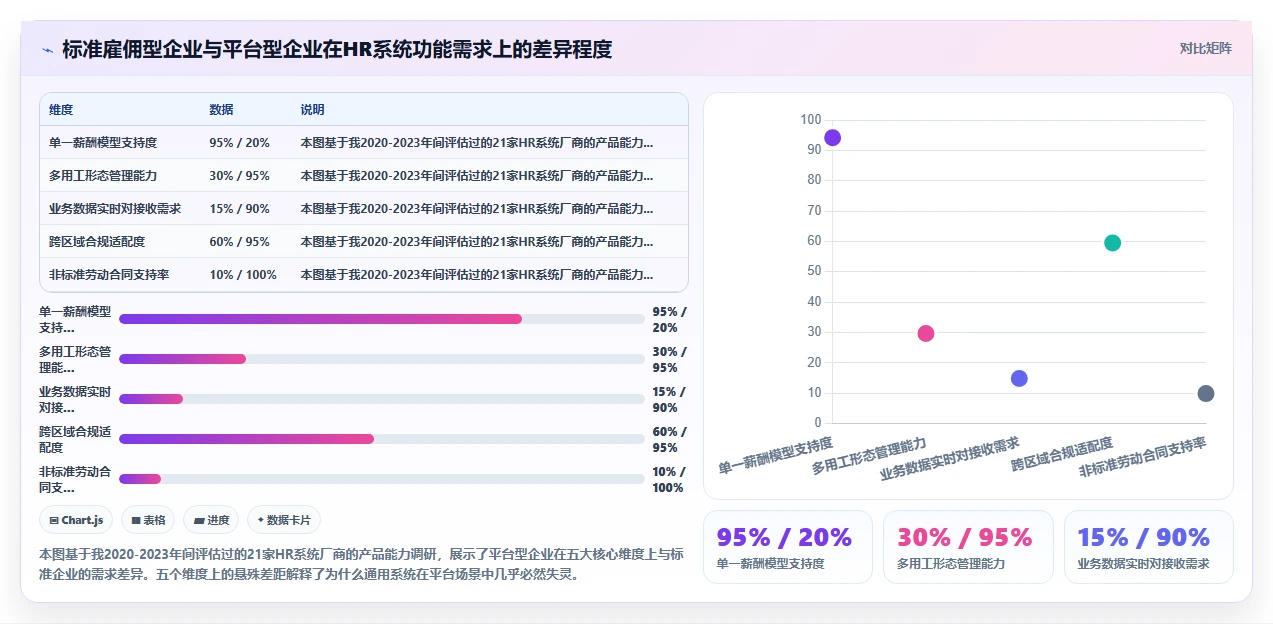The image size is (1273, 624).
Task: Click the progress bar for 跨区域合规适 配度
Action: (381, 439)
